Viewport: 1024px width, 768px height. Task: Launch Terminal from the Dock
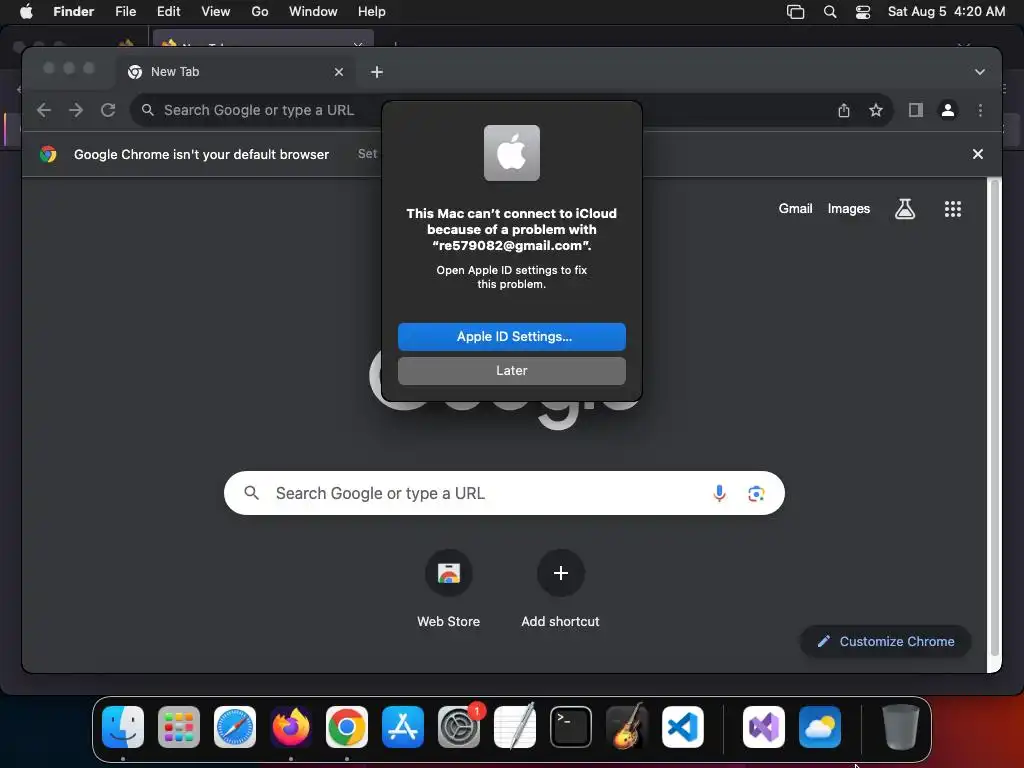571,727
